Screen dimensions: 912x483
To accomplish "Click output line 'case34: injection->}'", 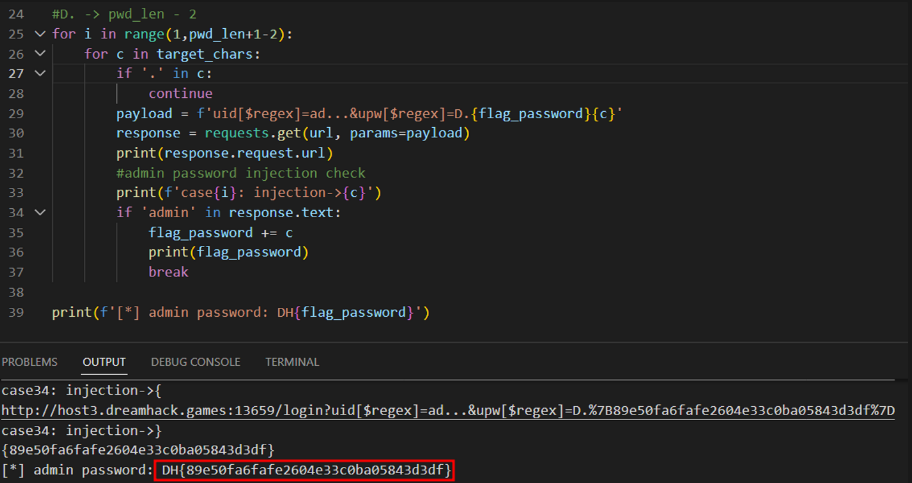I will [81, 431].
